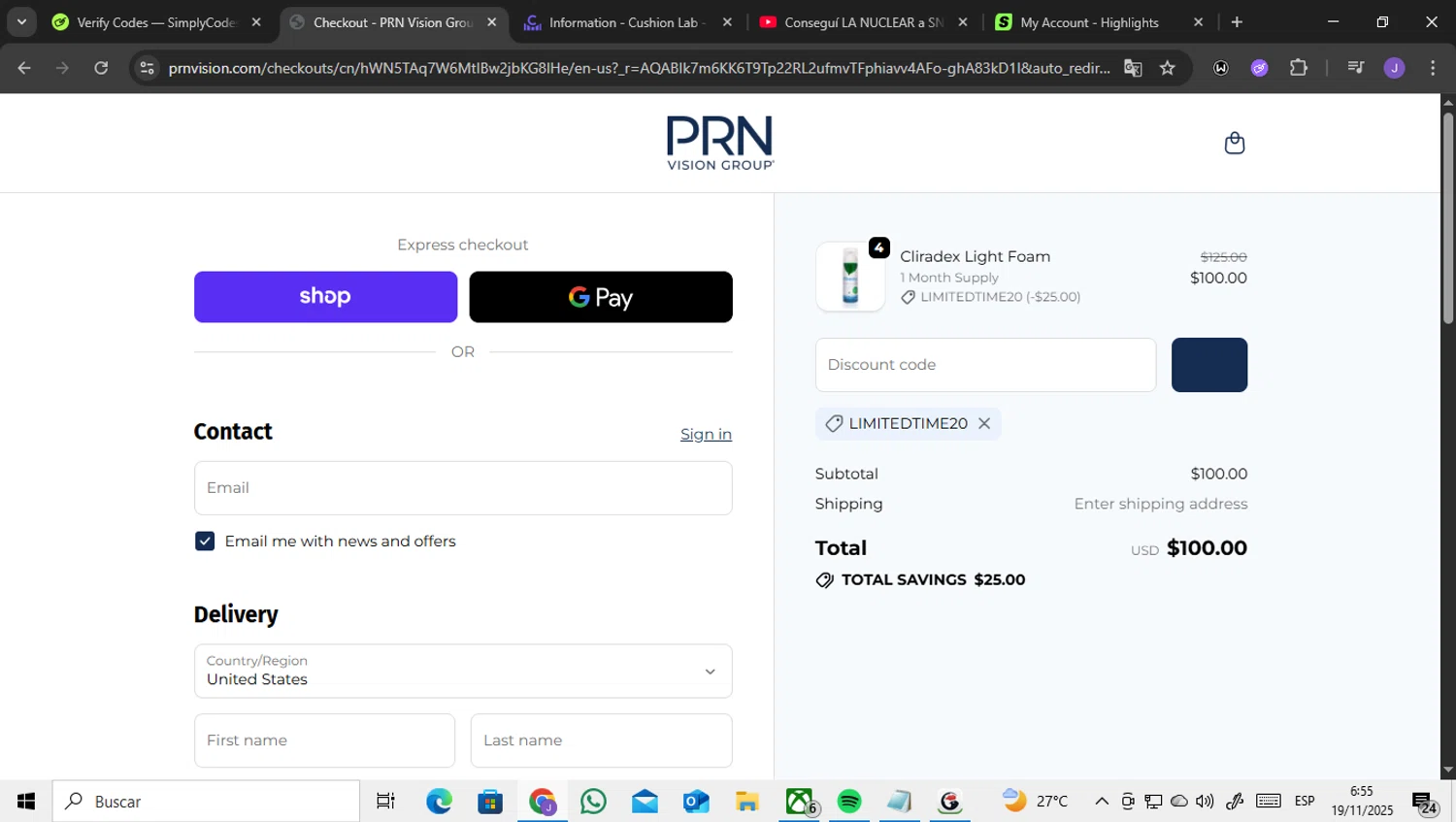Click the address bar URL
This screenshot has width=1456, height=822.
point(639,68)
